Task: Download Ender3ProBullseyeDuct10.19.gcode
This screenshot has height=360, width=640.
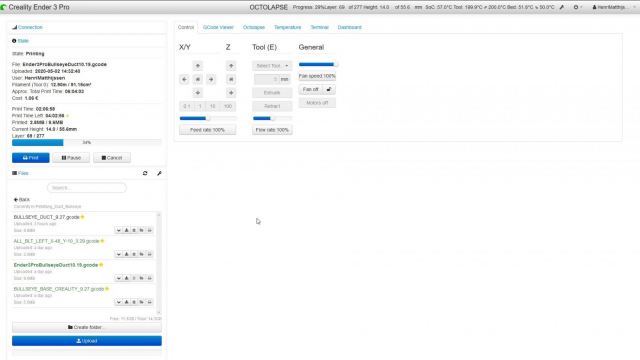Action: 127,278
